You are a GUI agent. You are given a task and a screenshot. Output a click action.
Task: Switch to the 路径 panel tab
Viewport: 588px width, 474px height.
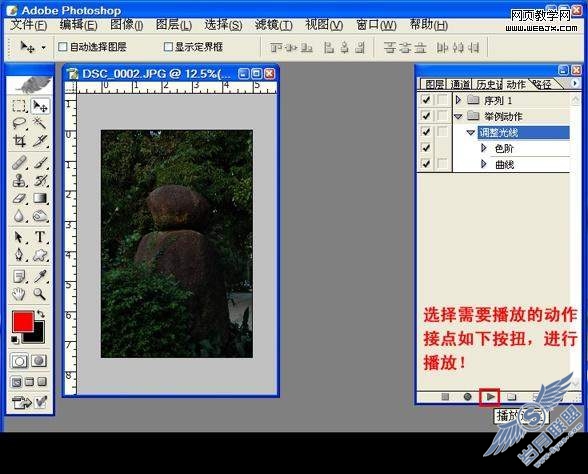point(543,84)
